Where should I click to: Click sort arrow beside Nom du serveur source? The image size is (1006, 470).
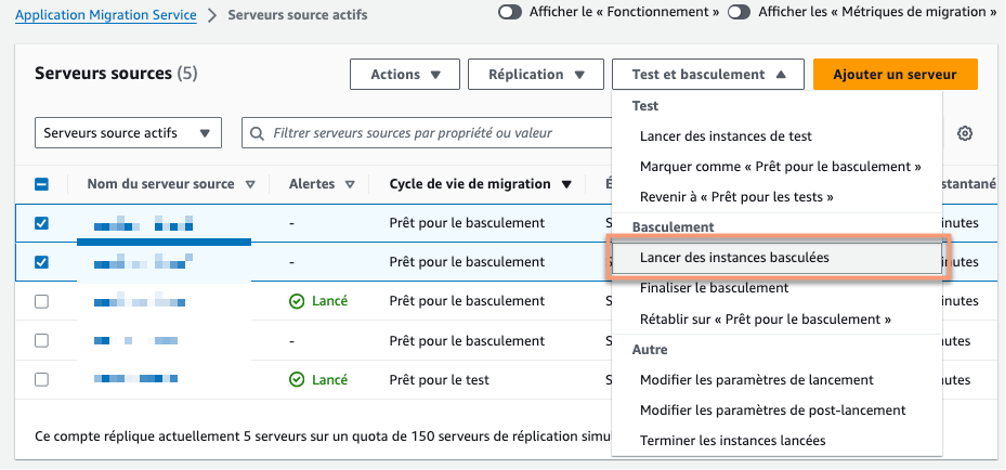coord(250,184)
